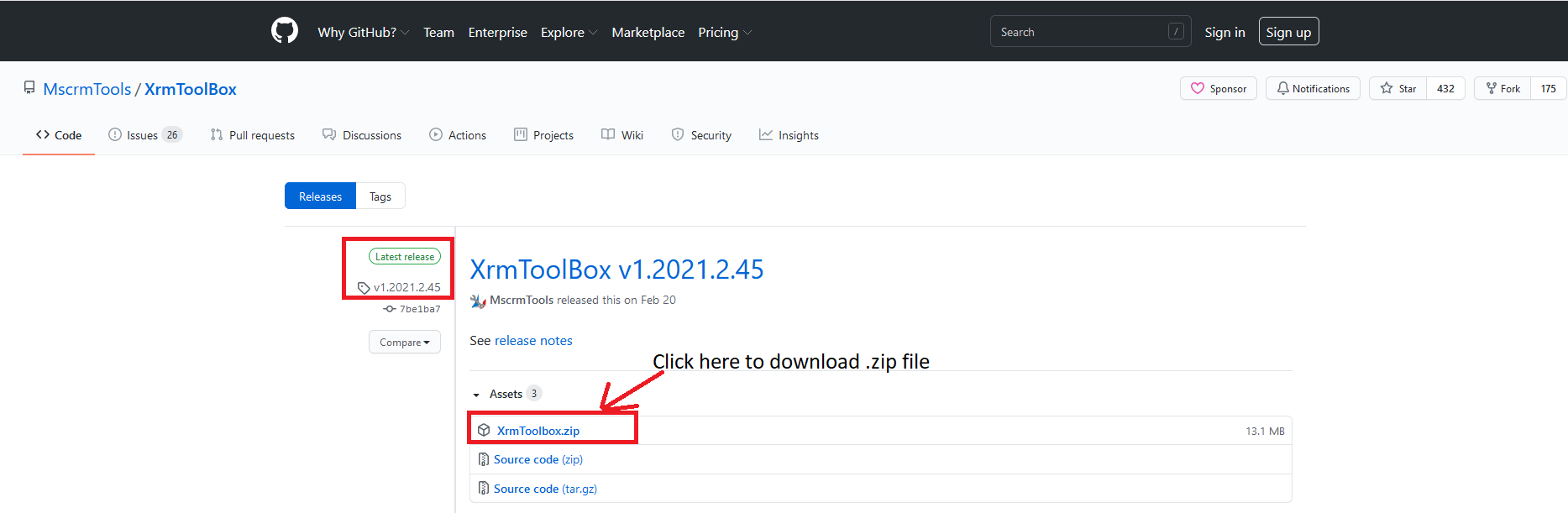Star the repository
The image size is (1568, 513).
(x=1398, y=88)
